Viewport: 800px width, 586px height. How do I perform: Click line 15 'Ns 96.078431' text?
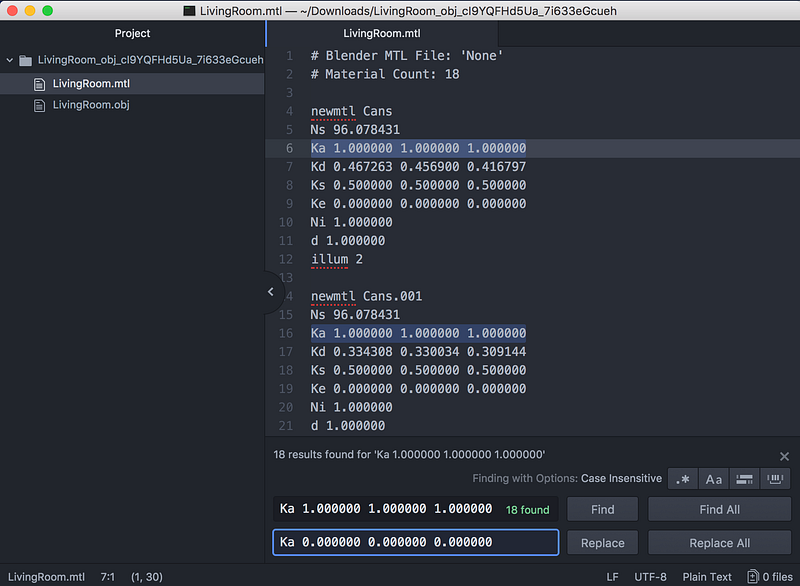tap(355, 315)
